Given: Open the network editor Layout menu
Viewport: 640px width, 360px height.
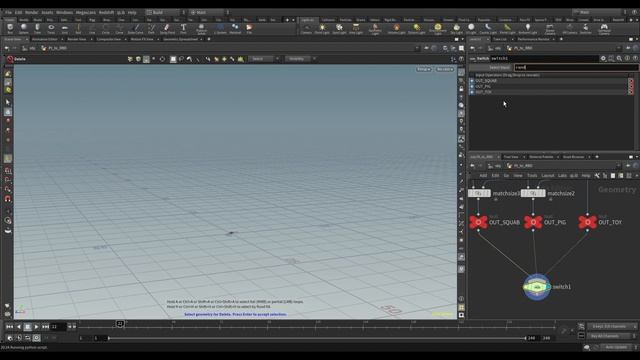Looking at the screenshot, I should pyautogui.click(x=547, y=176).
